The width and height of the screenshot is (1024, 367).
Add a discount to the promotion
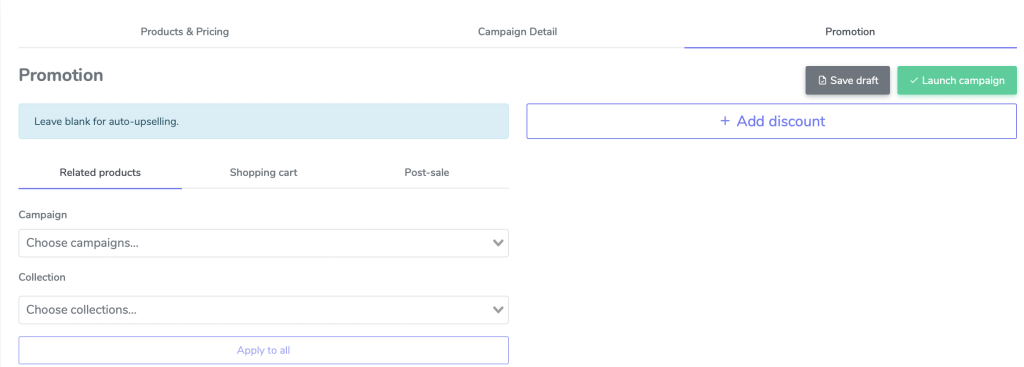pyautogui.click(x=771, y=121)
